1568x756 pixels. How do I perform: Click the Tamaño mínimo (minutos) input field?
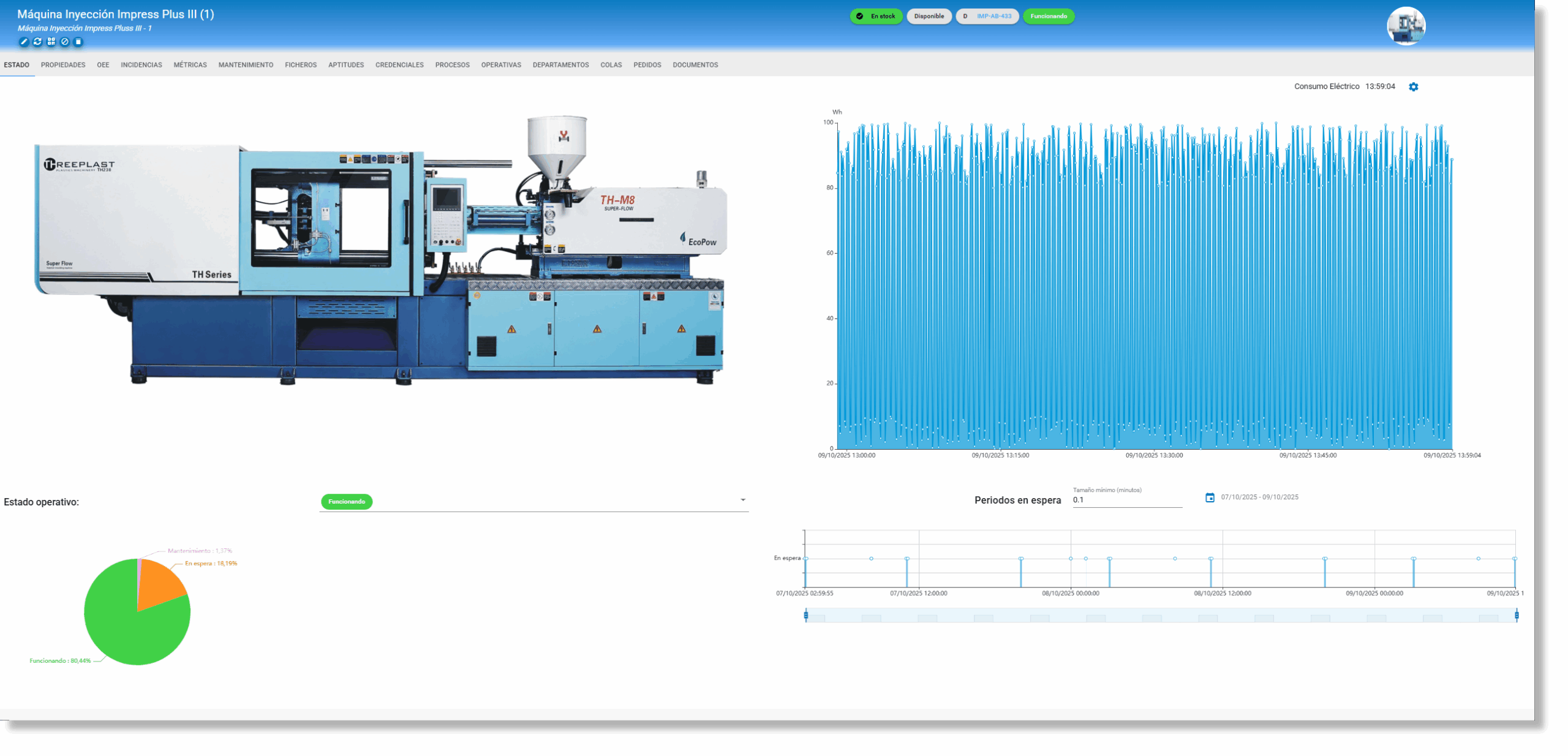(x=1126, y=500)
